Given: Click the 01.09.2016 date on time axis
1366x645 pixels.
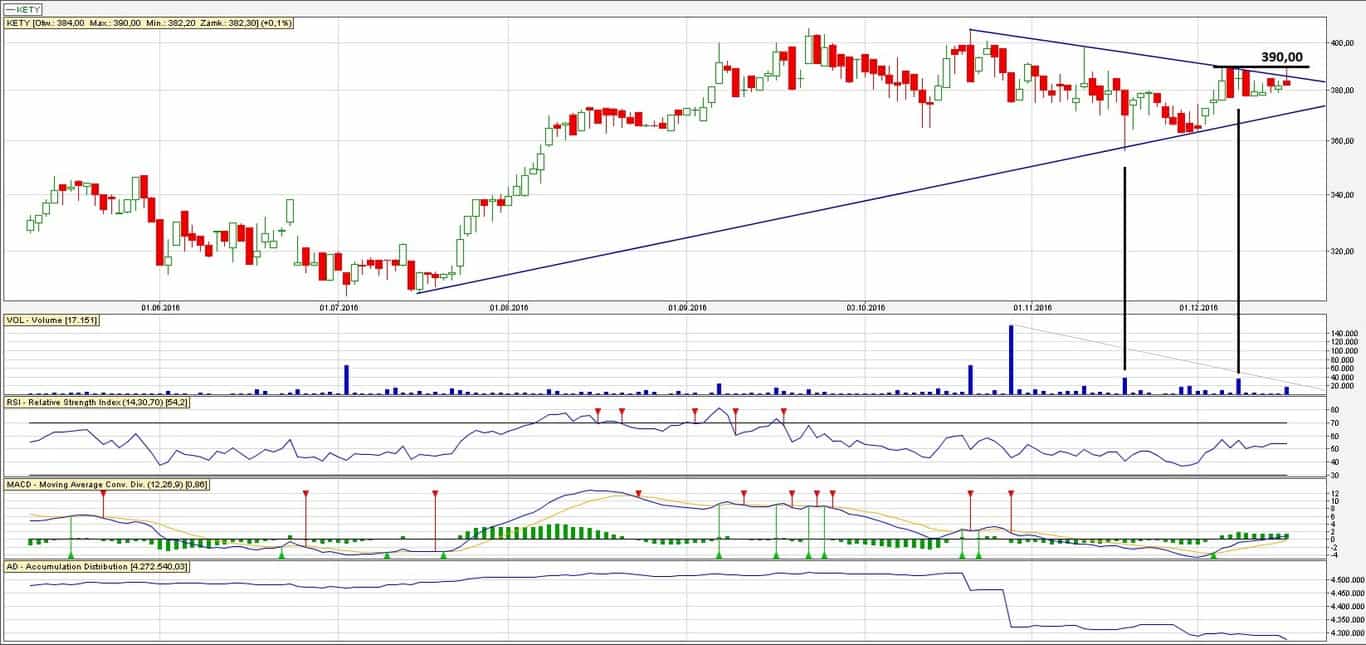Looking at the screenshot, I should pos(689,308).
